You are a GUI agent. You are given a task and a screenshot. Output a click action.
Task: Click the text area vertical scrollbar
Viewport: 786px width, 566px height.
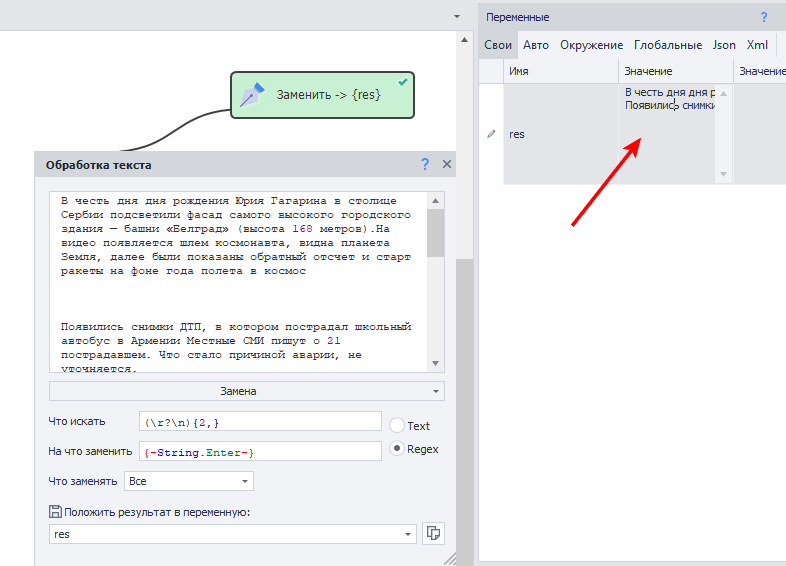click(435, 280)
